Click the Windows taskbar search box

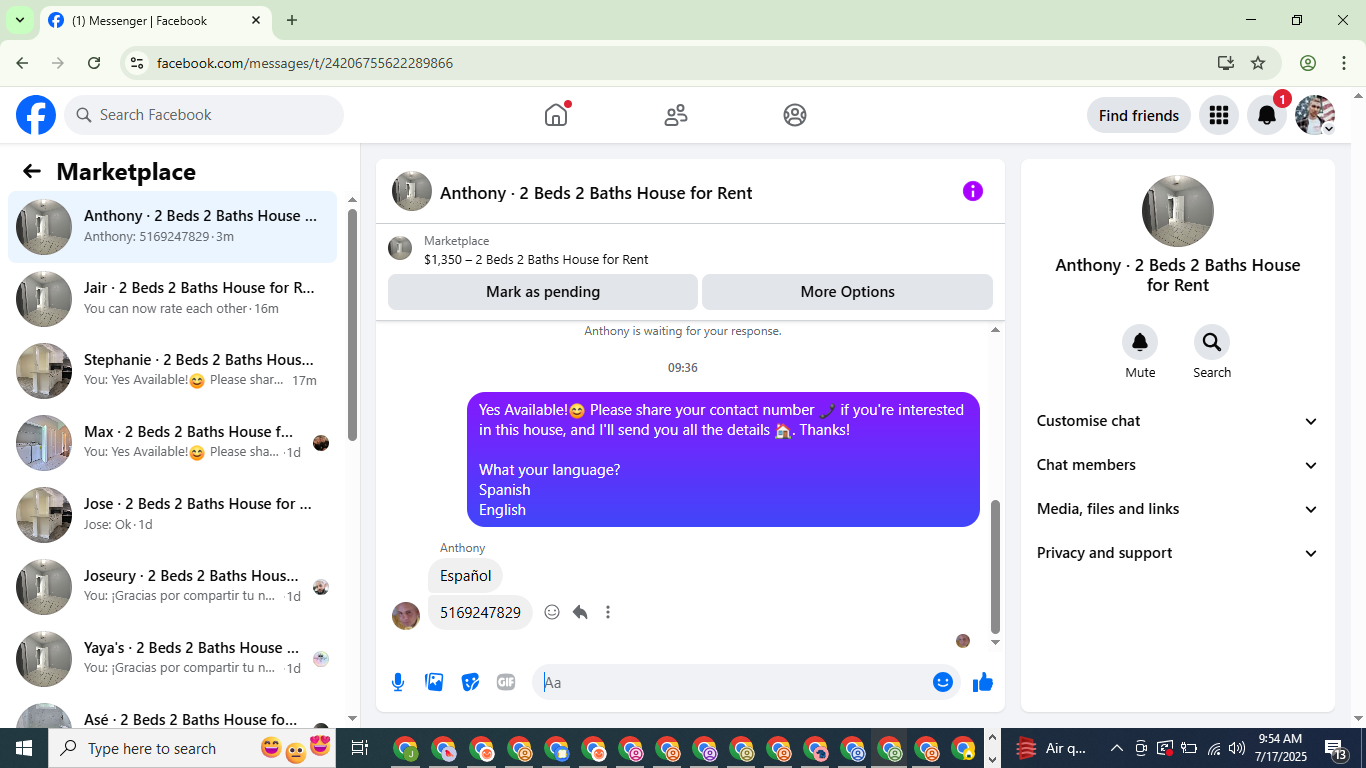click(192, 748)
